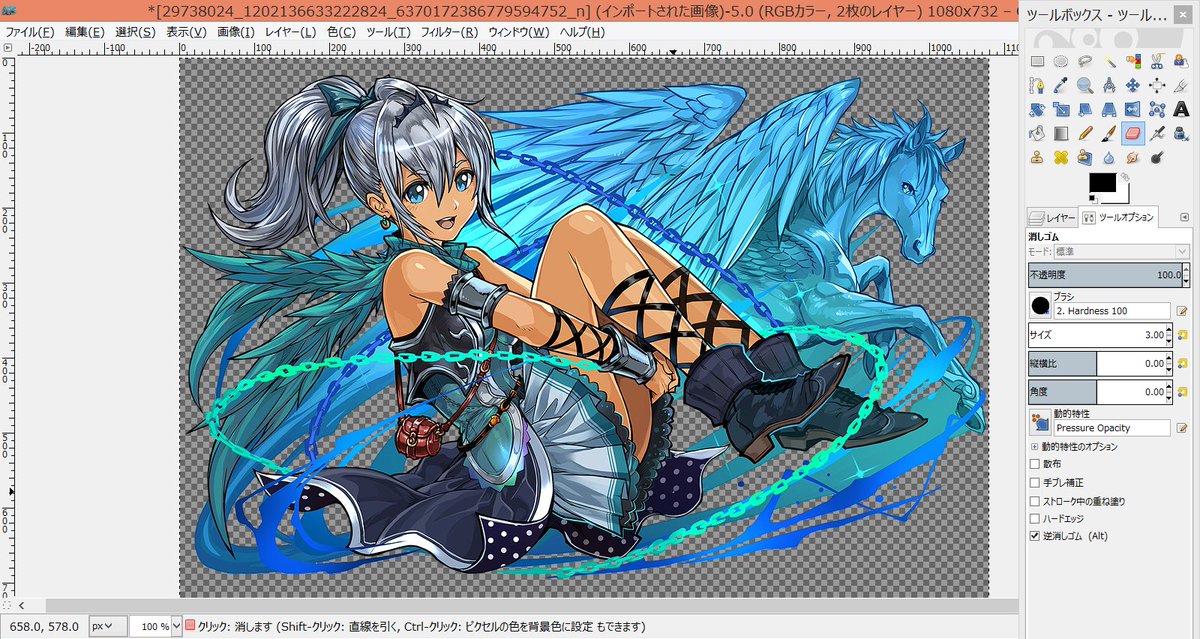Open the ツール menu

[x=388, y=32]
